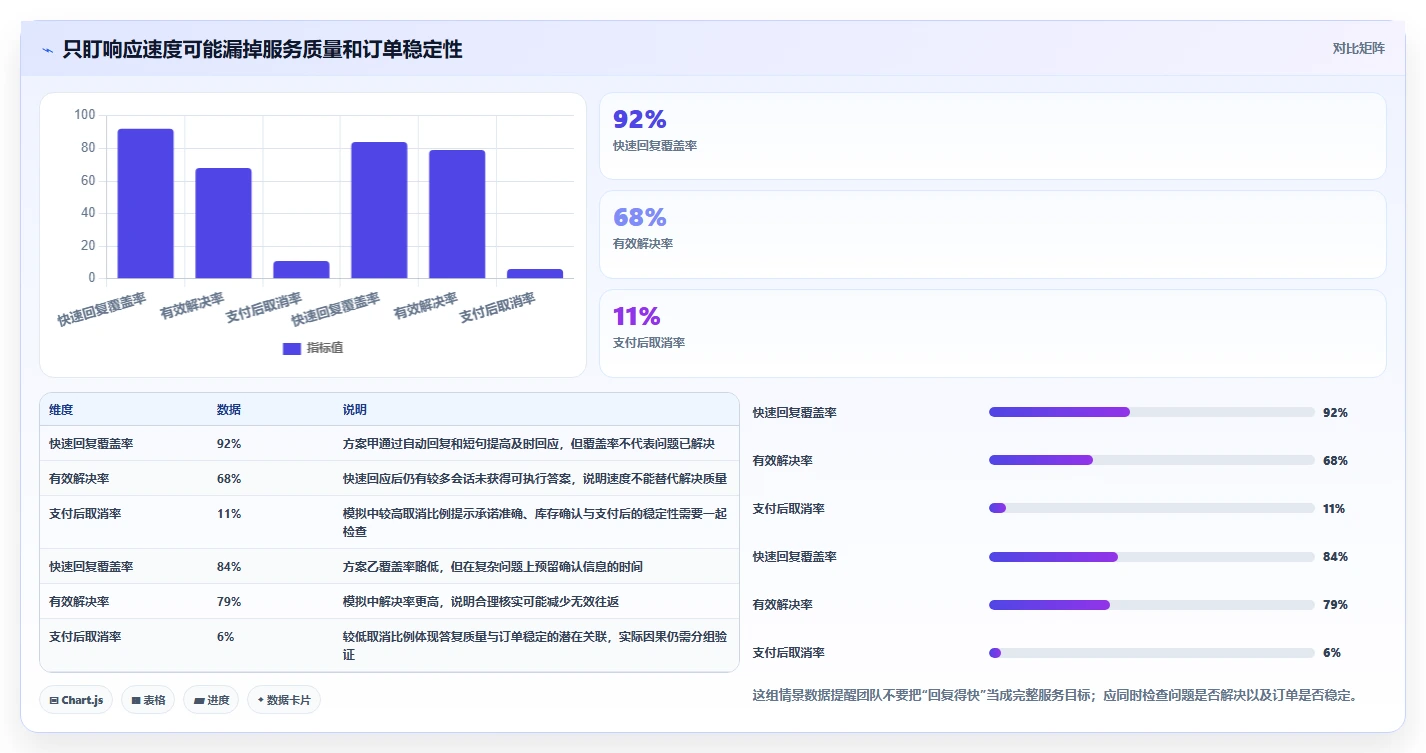Click the chart bar with value 84
This screenshot has height=753, width=1426.
coord(379,210)
